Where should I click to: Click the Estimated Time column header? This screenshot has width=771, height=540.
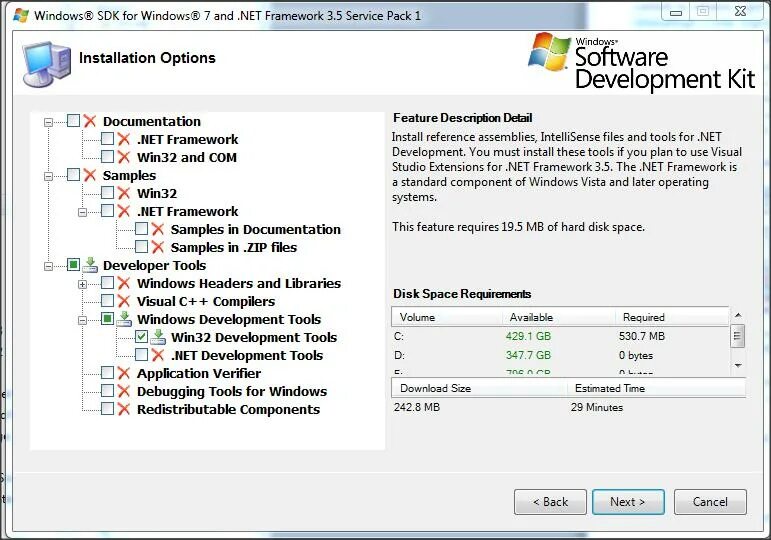pos(657,388)
